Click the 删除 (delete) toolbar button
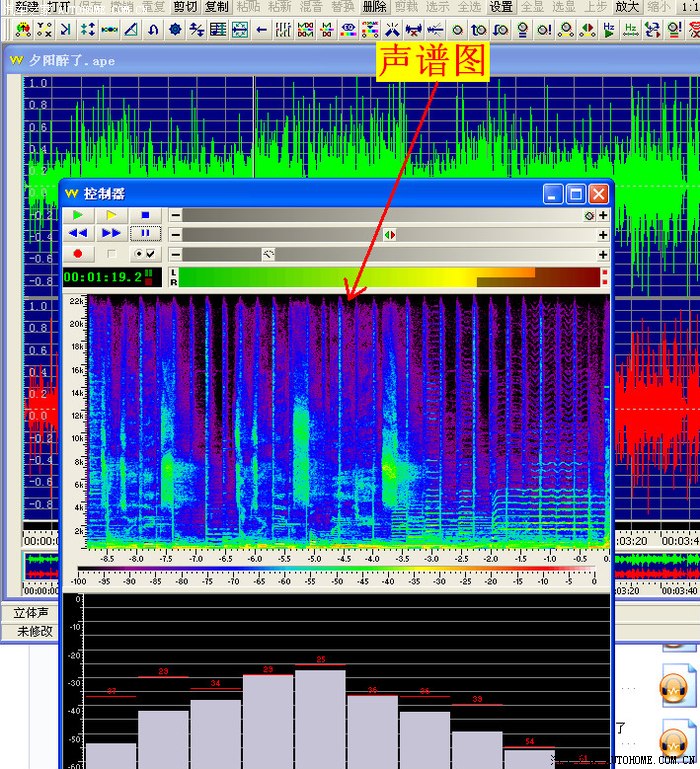The image size is (700, 769). 374,7
